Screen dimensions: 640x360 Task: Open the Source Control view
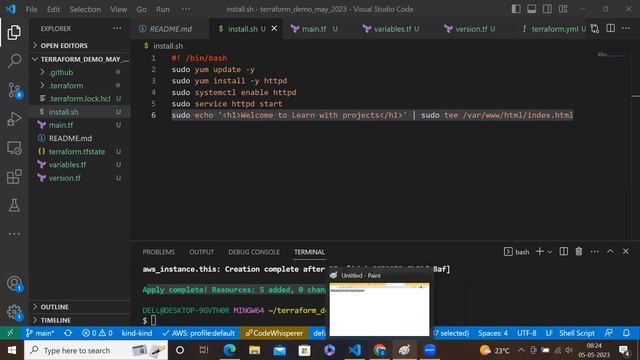coord(14,90)
